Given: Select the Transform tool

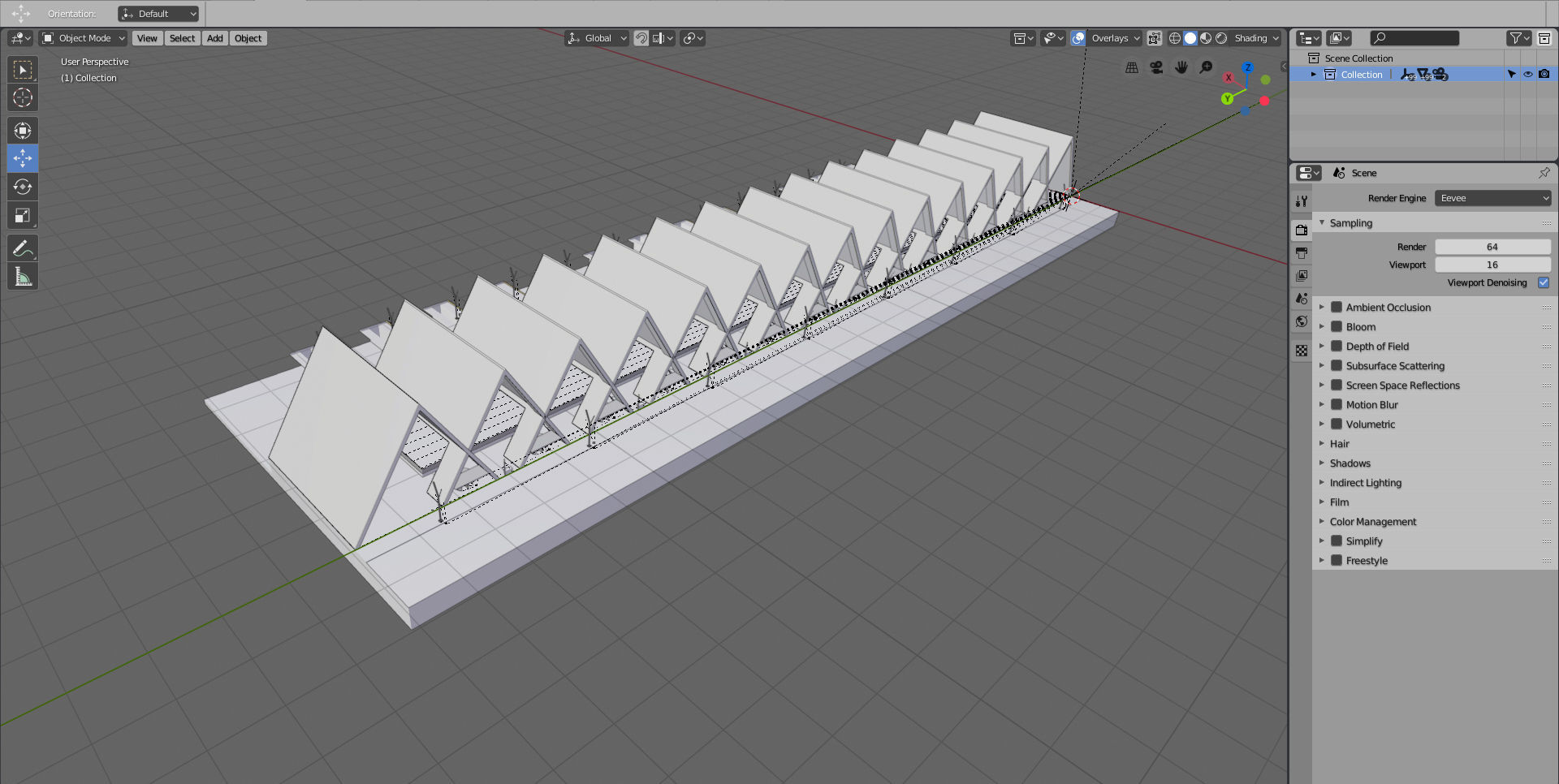Looking at the screenshot, I should click(x=23, y=130).
